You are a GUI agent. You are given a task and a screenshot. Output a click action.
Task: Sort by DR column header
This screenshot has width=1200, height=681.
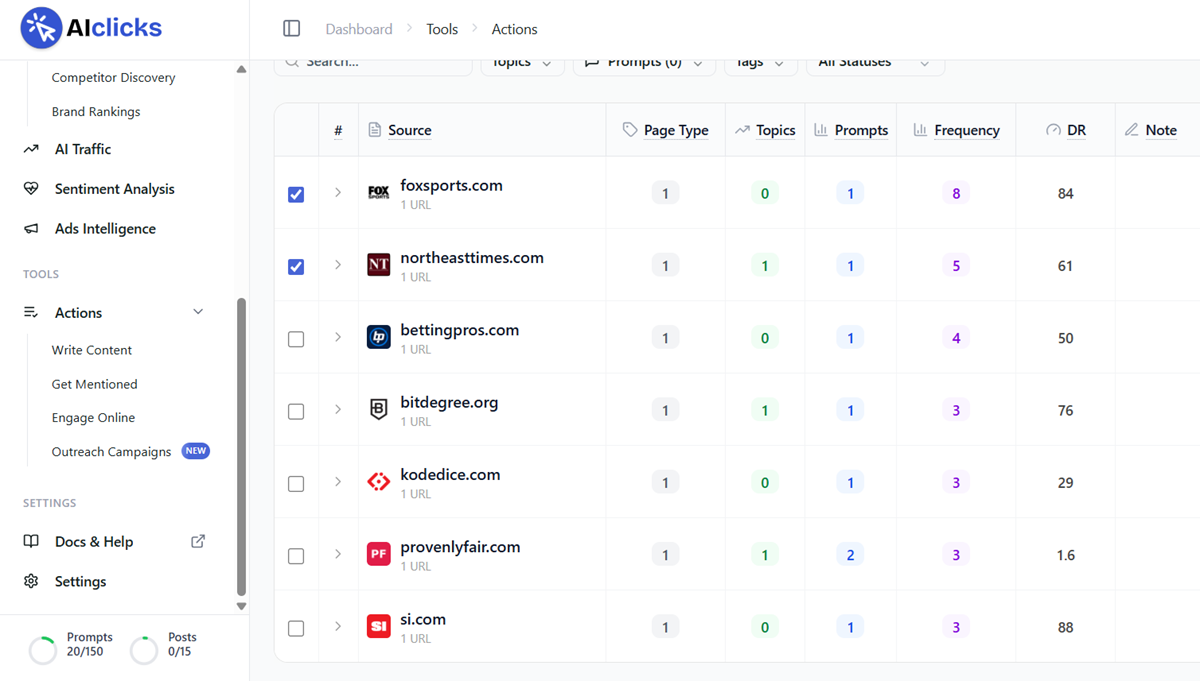(1076, 130)
